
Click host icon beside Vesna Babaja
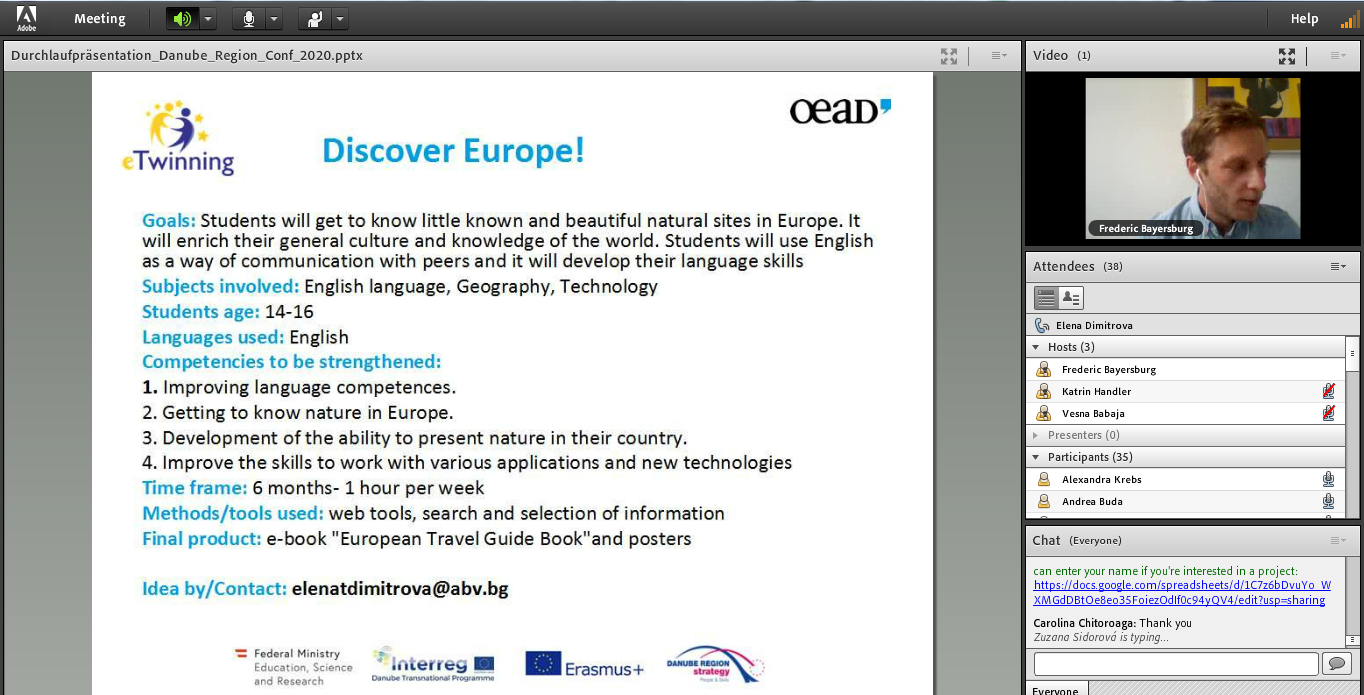pos(1044,413)
